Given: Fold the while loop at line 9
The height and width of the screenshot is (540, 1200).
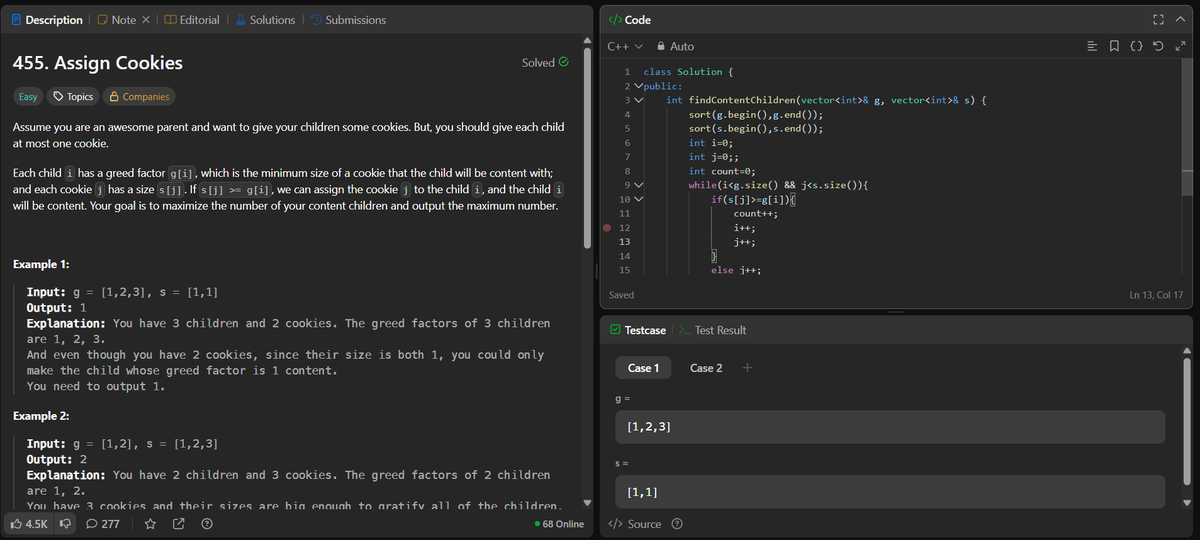Looking at the screenshot, I should point(638,185).
